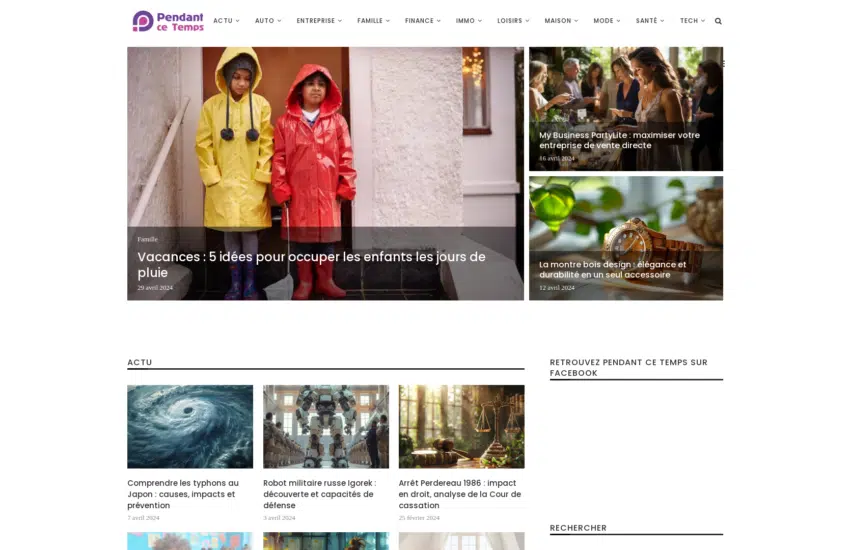Click the Famille category tag on featured article
Image resolution: width=850 pixels, height=550 pixels.
[147, 239]
